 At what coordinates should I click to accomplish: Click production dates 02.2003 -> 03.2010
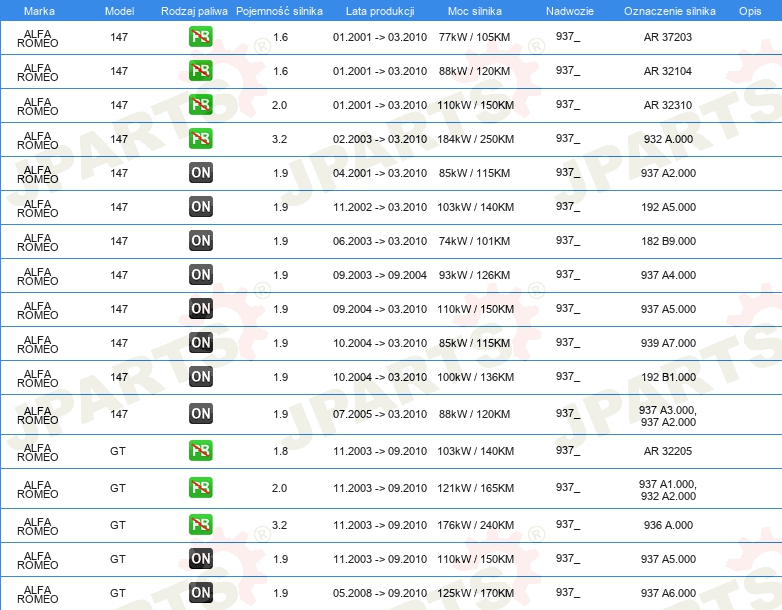click(x=380, y=139)
